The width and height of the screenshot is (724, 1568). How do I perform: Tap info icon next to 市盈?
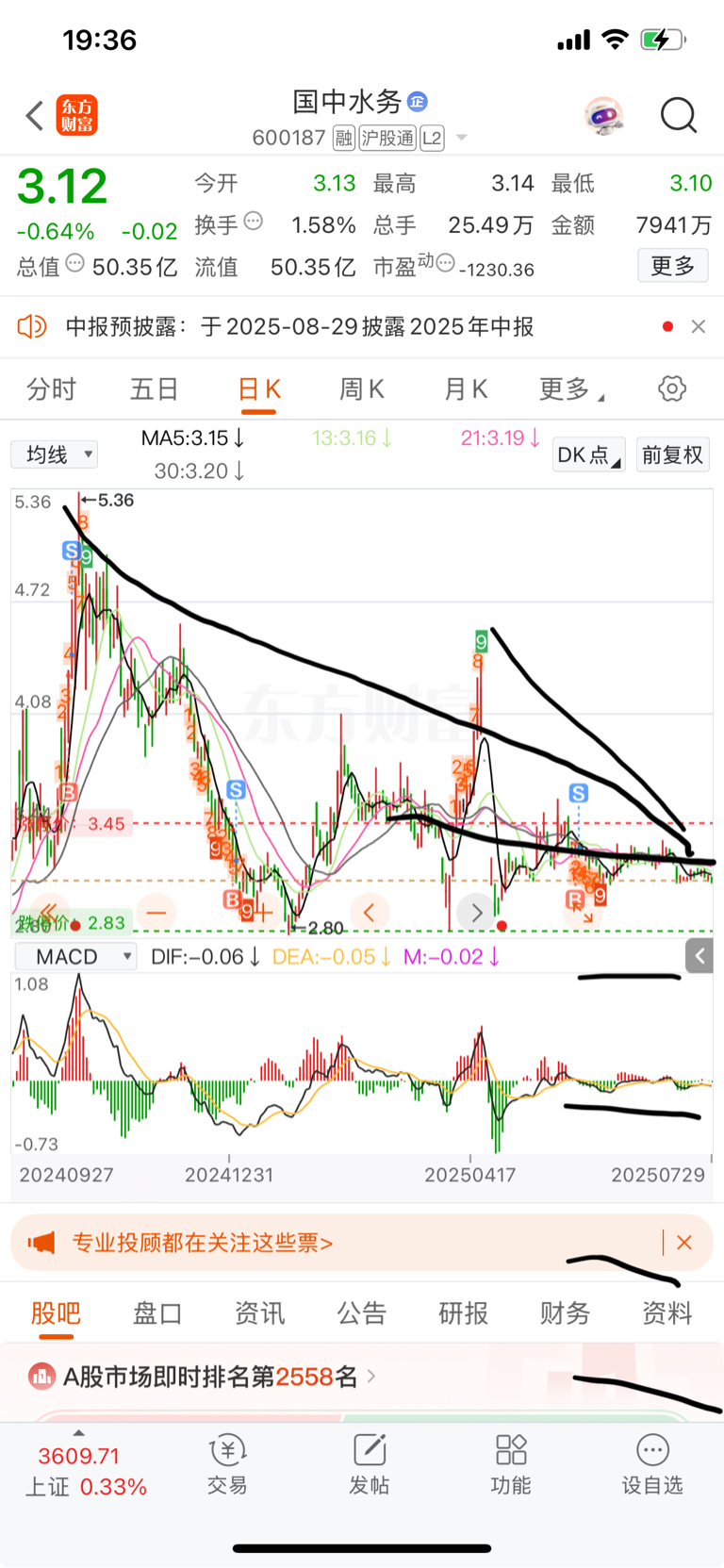click(x=446, y=263)
